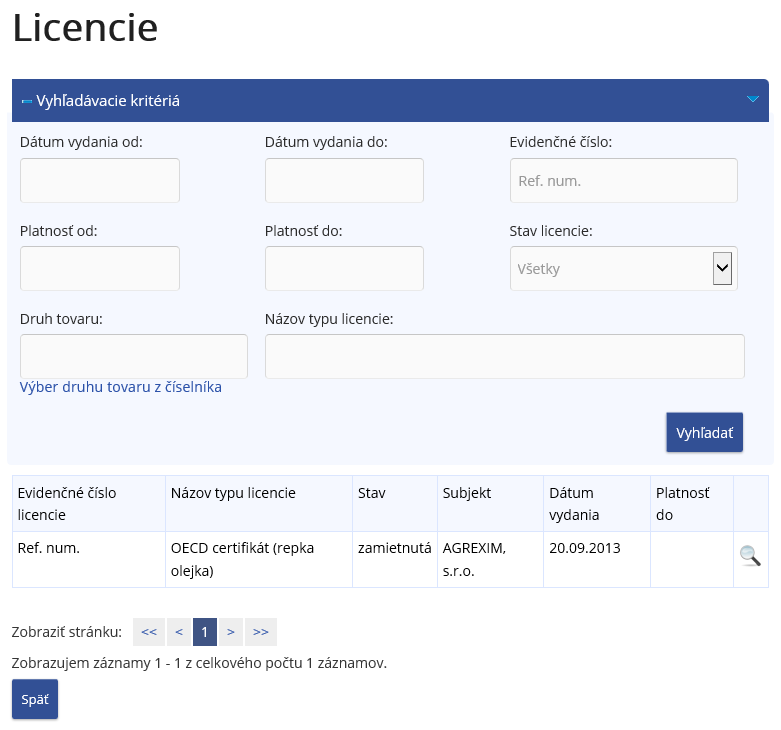Open Výber druhu tovaru z číselníka link

pyautogui.click(x=121, y=387)
